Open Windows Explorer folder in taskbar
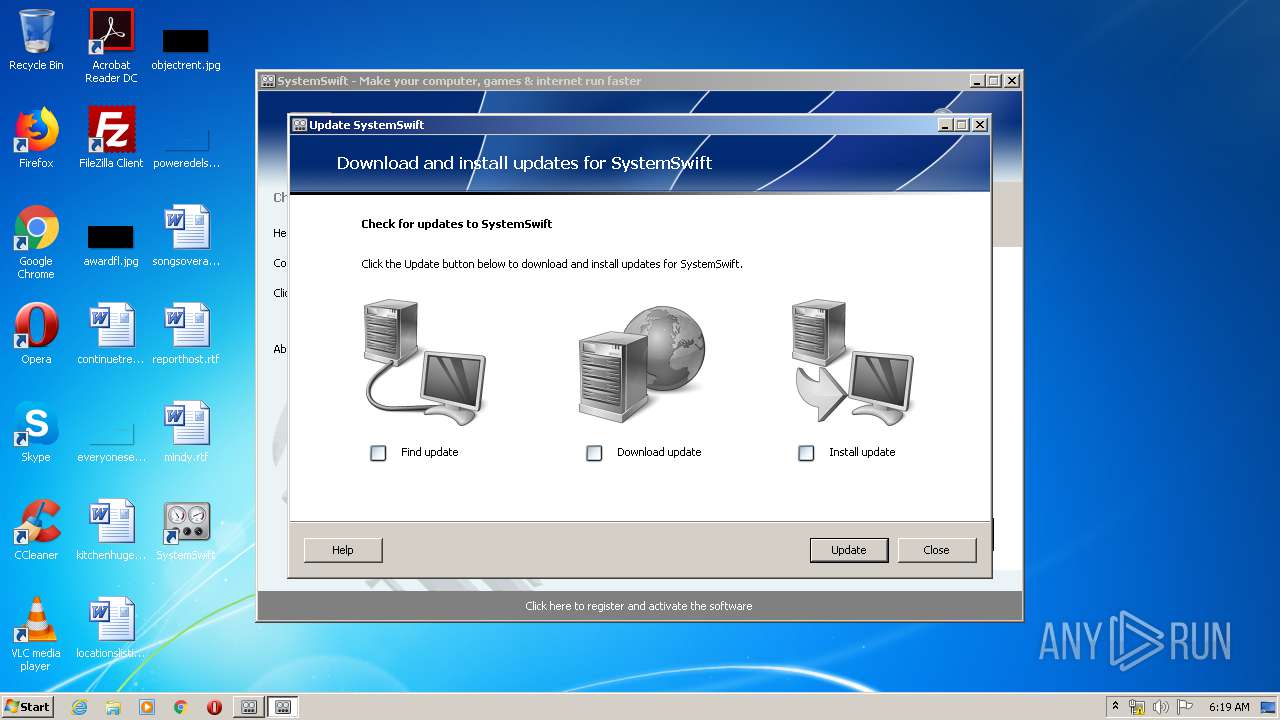1280x720 pixels. (x=113, y=707)
